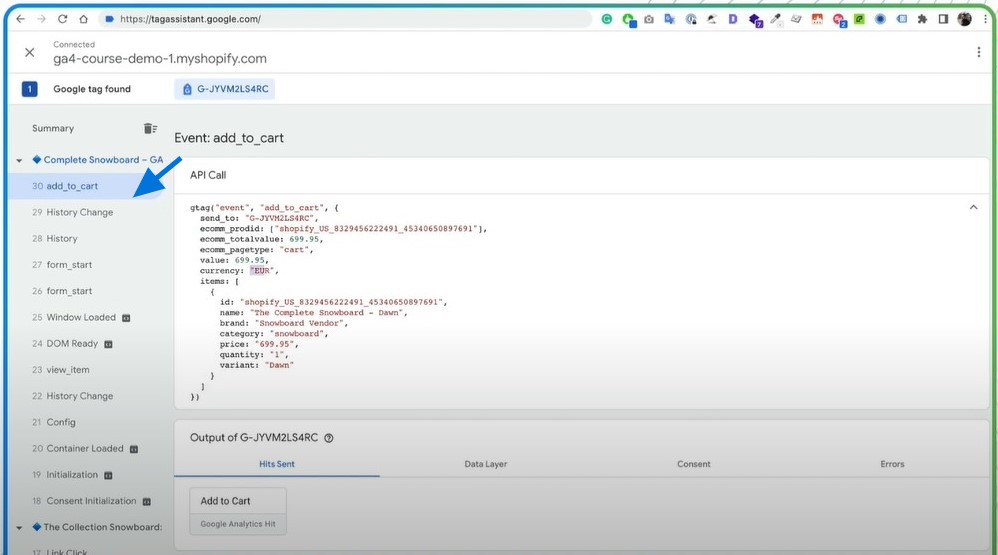This screenshot has height=555, width=998.
Task: Click the icon beside DOM Ready
Action: tap(108, 344)
